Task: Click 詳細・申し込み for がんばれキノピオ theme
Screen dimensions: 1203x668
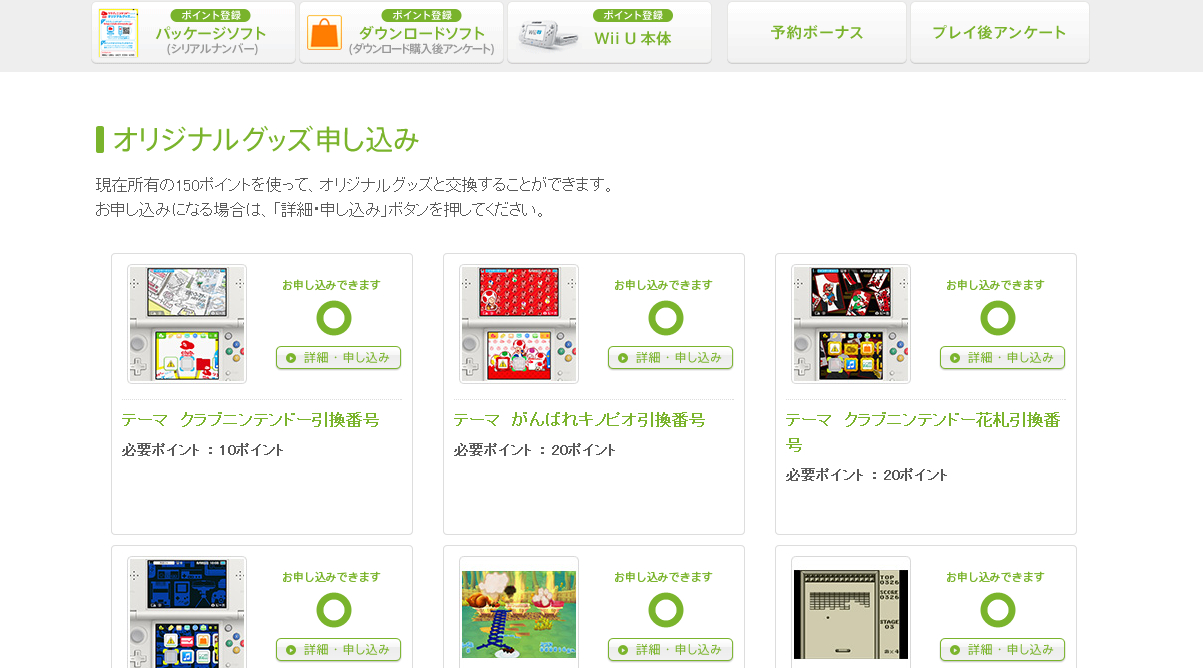Action: 671,358
